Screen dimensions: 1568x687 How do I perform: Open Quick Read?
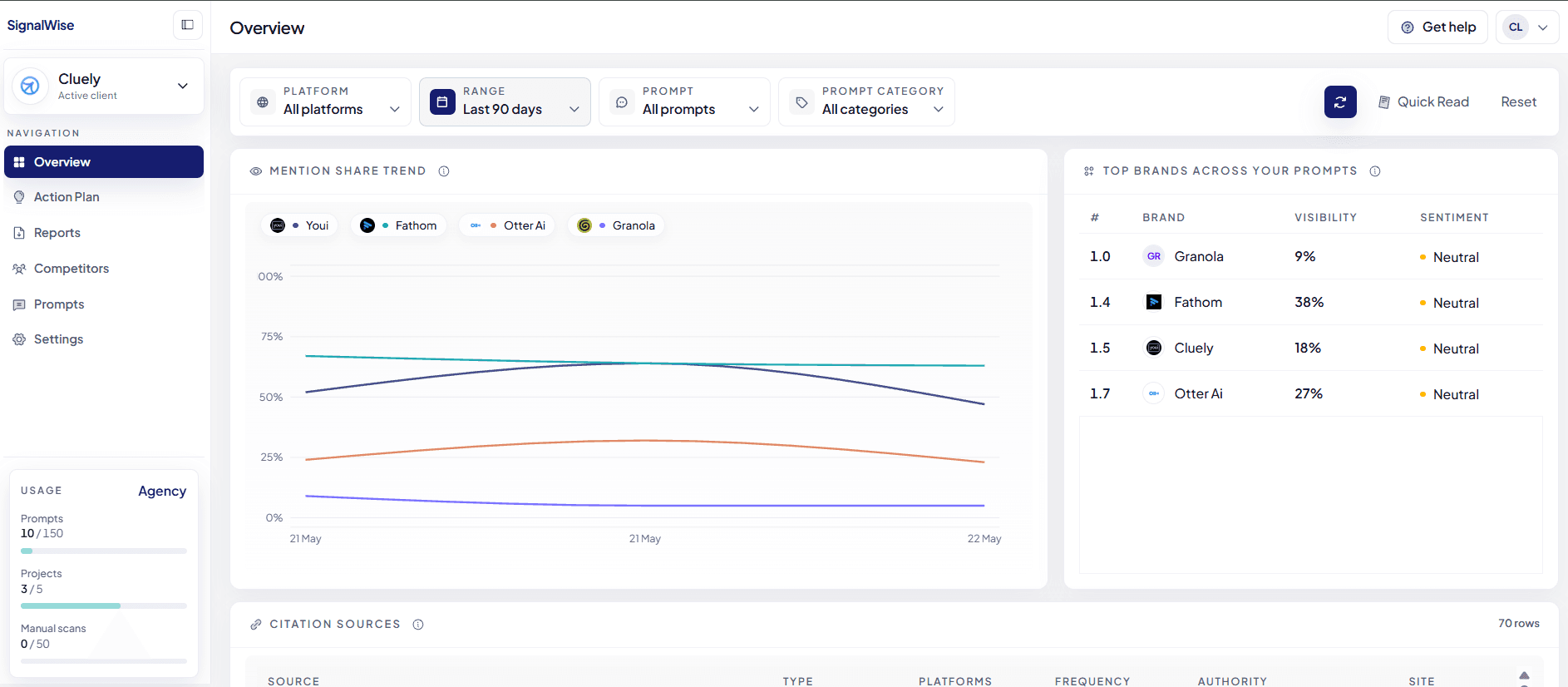(x=1423, y=101)
